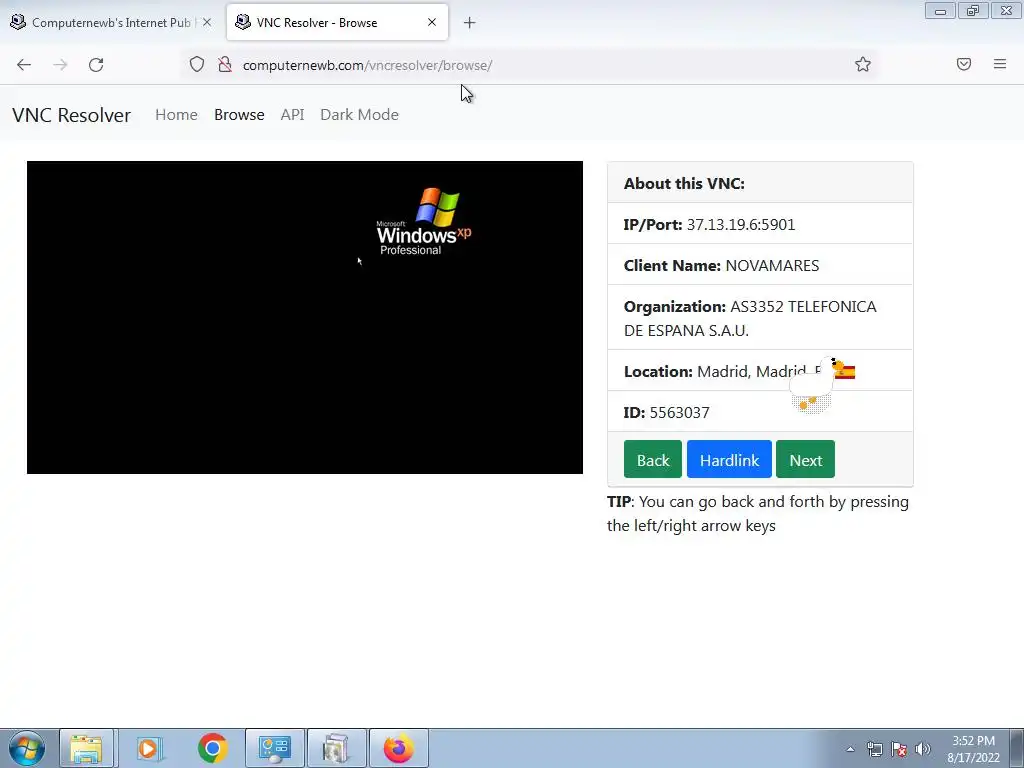
Task: Click the Show desktop strip
Action: coord(1017,748)
